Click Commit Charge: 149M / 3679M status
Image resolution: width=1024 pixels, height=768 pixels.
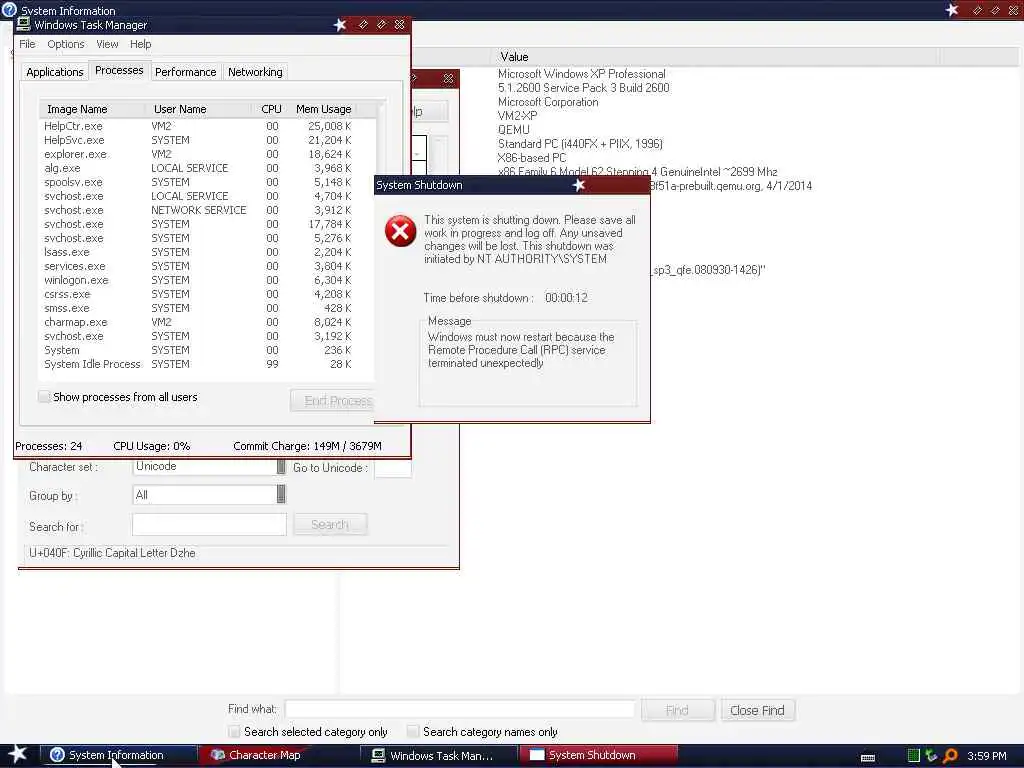coord(307,446)
